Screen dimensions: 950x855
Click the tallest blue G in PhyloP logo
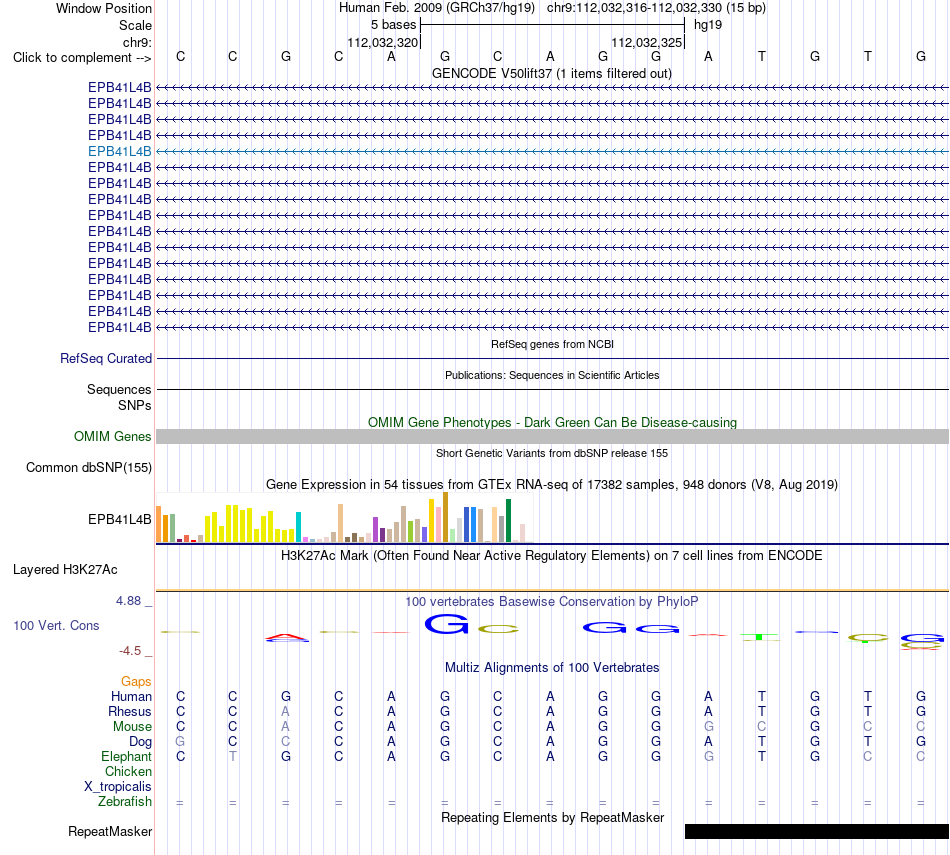447,624
